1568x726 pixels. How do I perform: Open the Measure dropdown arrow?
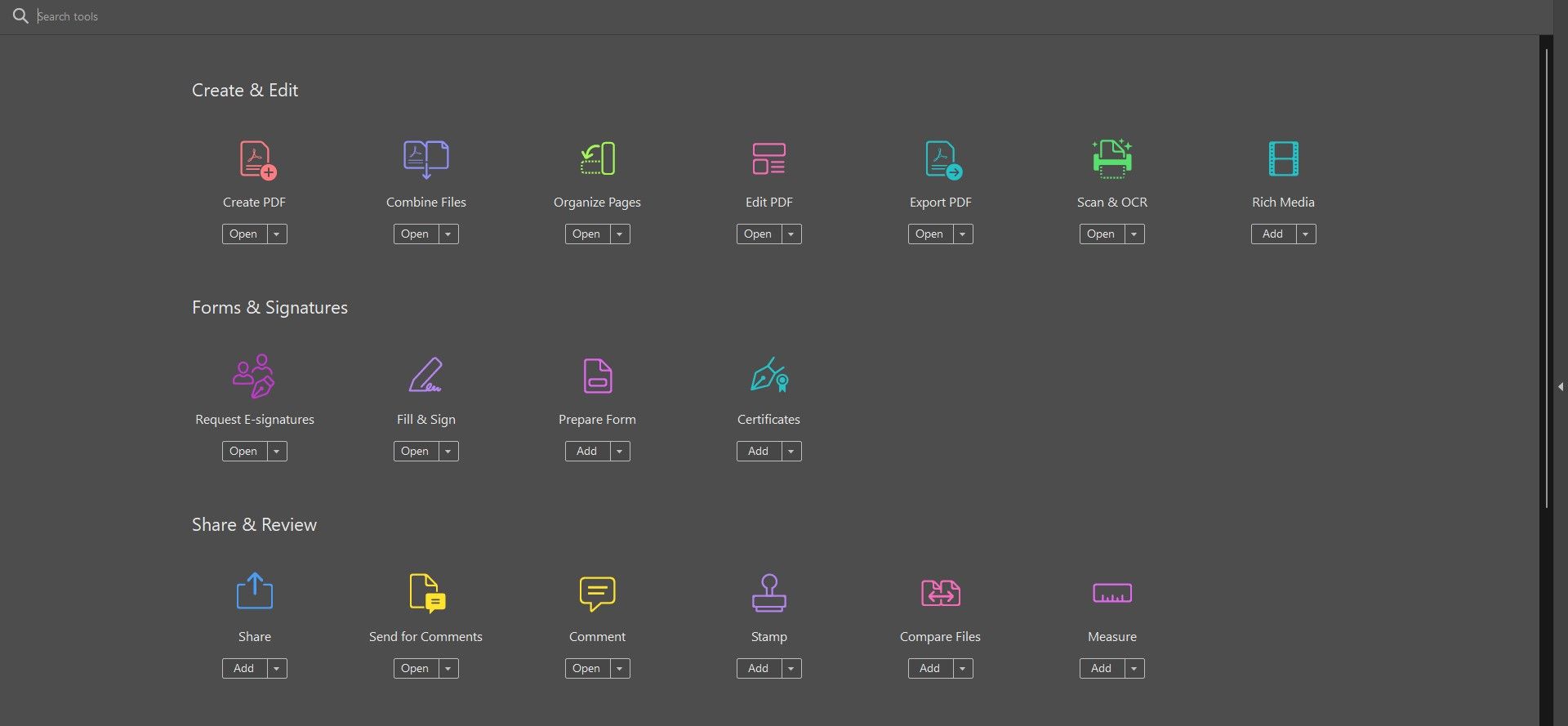click(x=1134, y=669)
